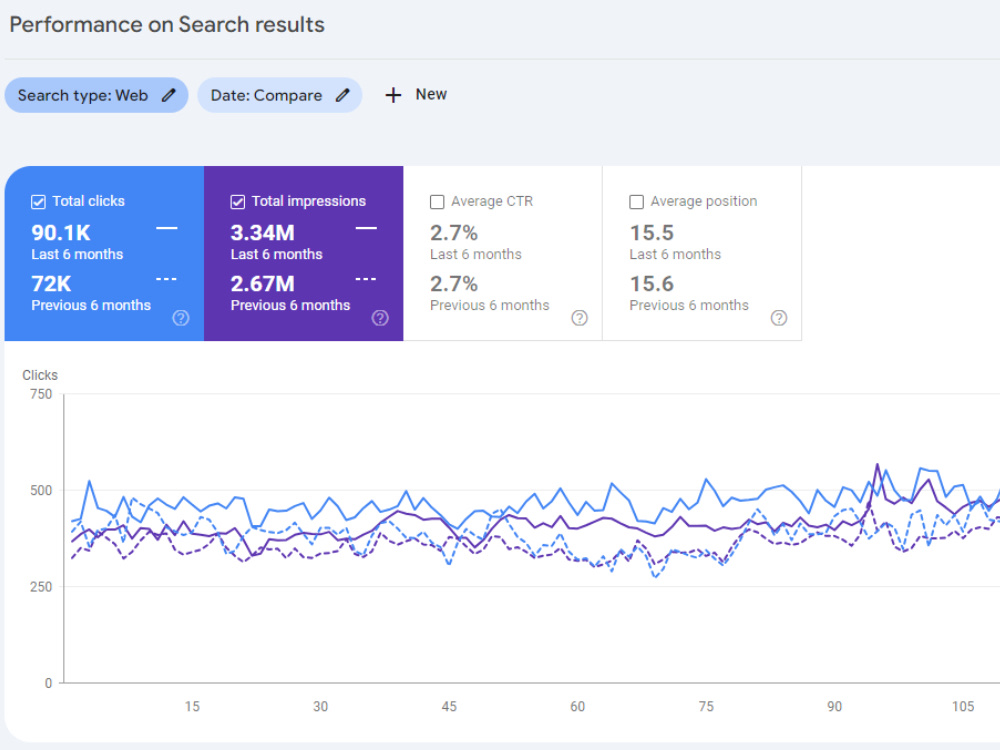The width and height of the screenshot is (1000, 750).
Task: Open the Search type: Web filter
Action: pos(96,96)
